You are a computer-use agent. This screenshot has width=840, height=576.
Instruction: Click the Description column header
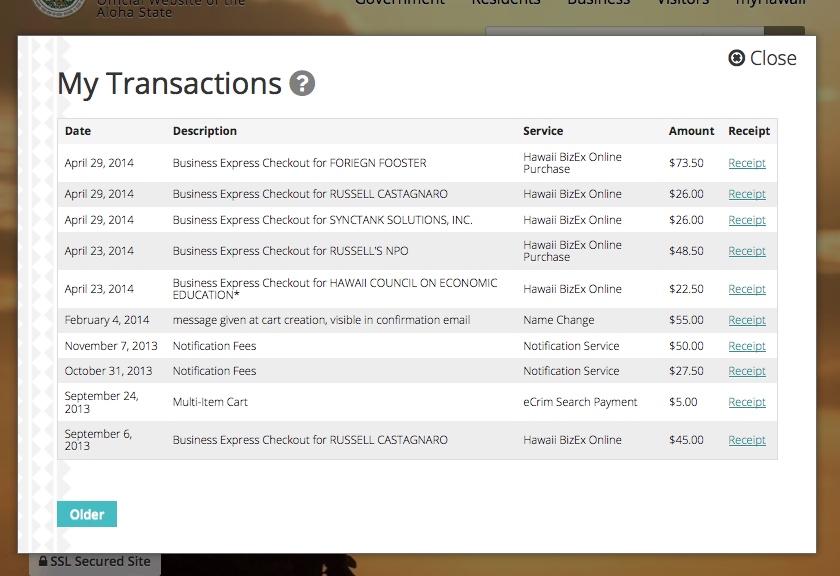(205, 131)
